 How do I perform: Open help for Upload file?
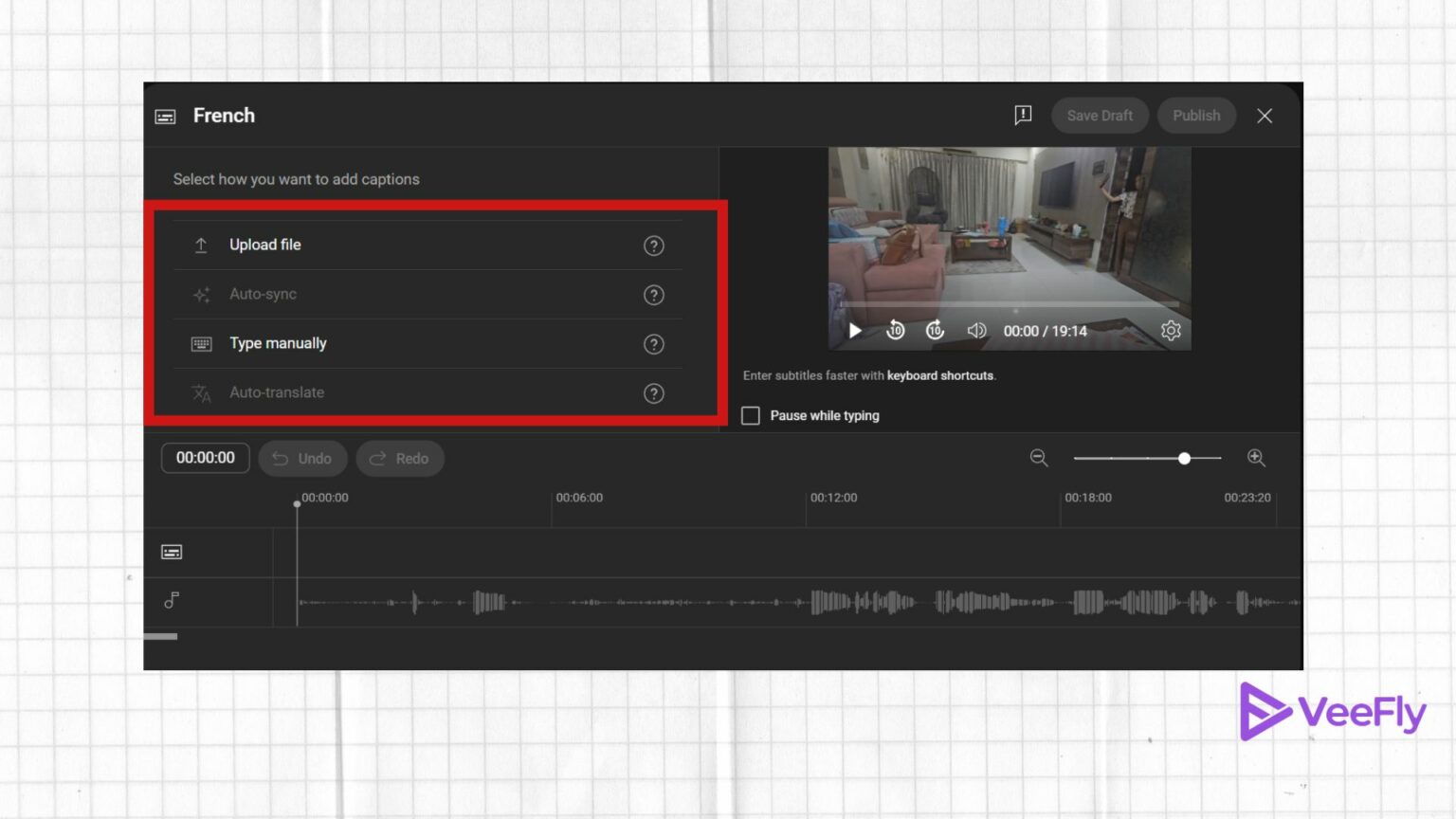pos(654,246)
